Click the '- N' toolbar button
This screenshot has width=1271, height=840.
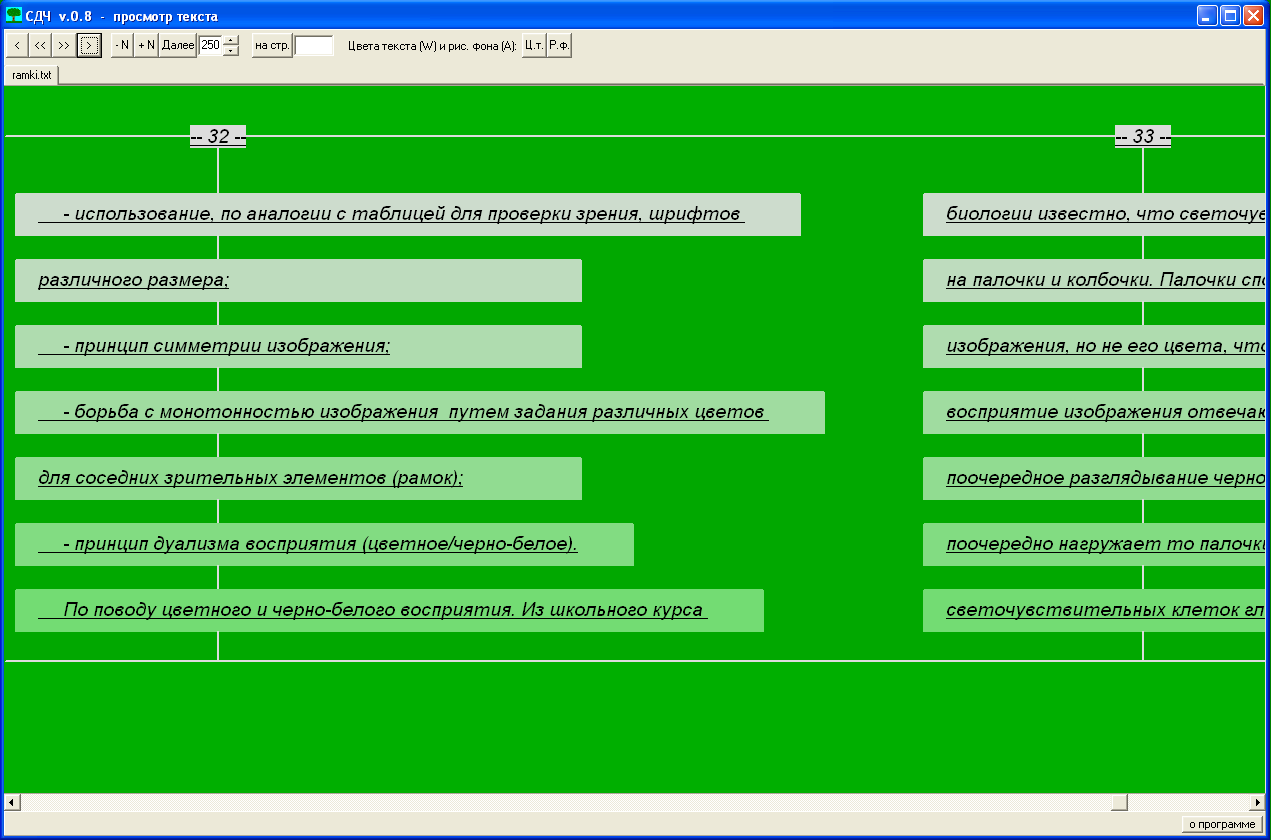pyautogui.click(x=122, y=45)
